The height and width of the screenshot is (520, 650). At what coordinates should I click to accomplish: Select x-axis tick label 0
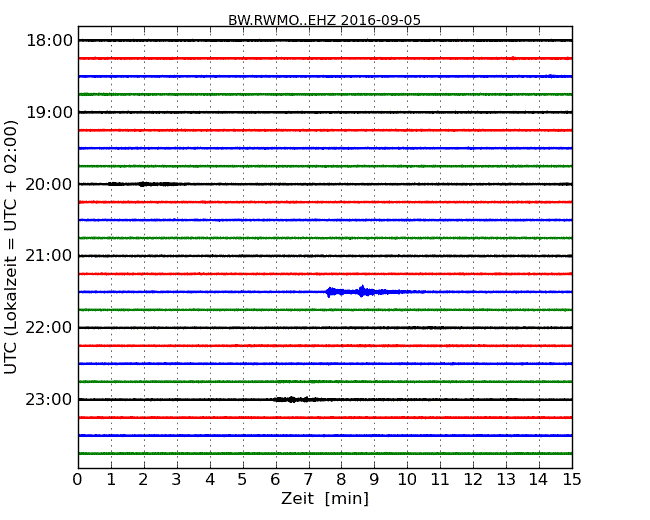[x=78, y=479]
